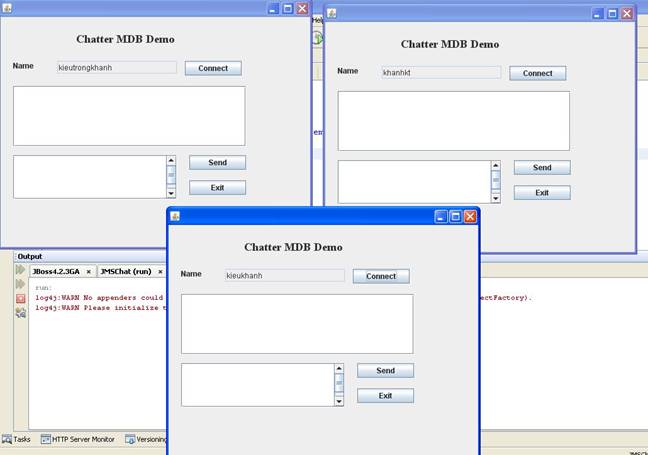Viewport: 648px width, 455px height.
Task: Click scroll up arrow in kieukhanh message box
Action: [339, 368]
